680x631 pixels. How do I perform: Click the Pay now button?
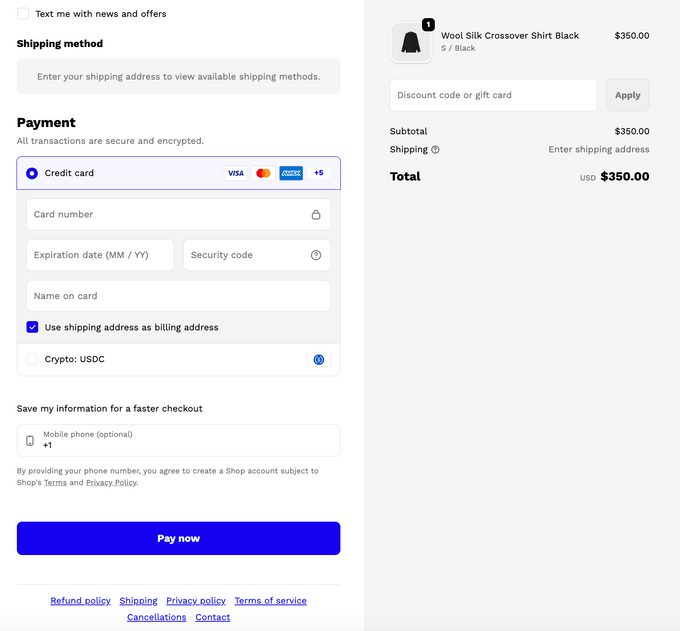(x=178, y=538)
